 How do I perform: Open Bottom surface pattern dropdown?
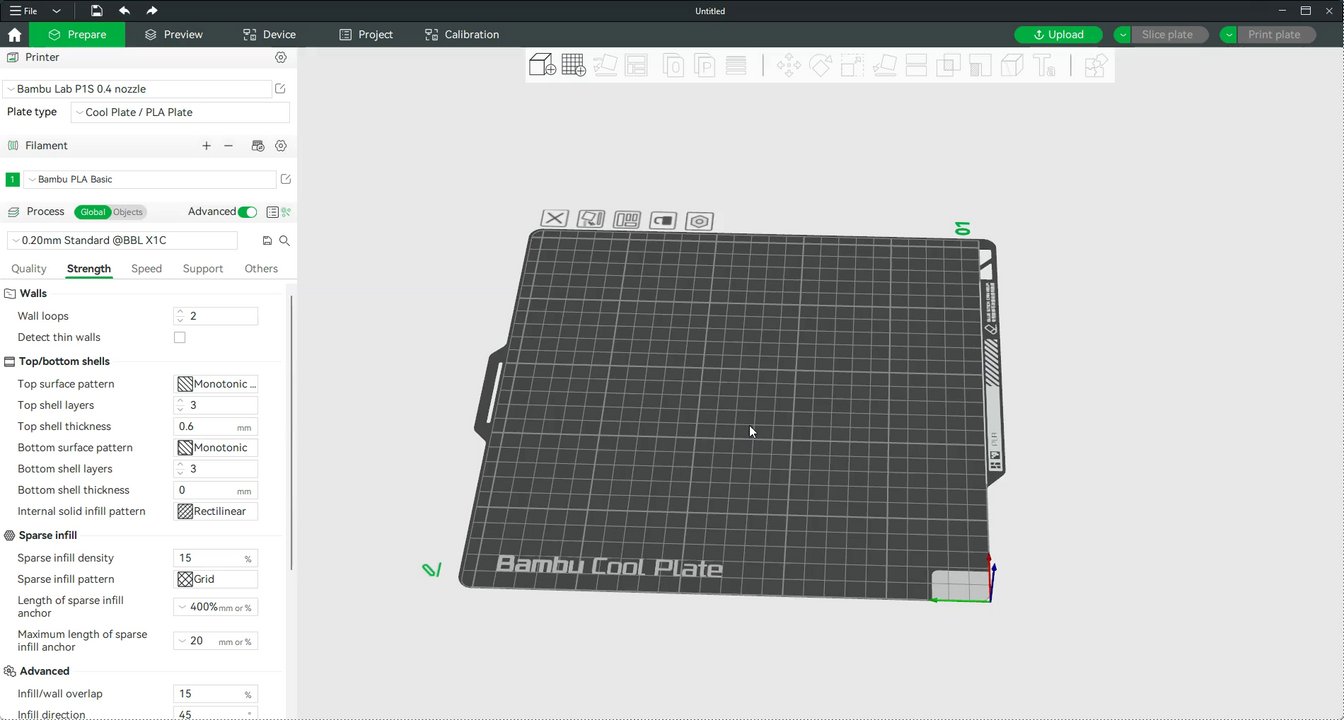coord(216,448)
